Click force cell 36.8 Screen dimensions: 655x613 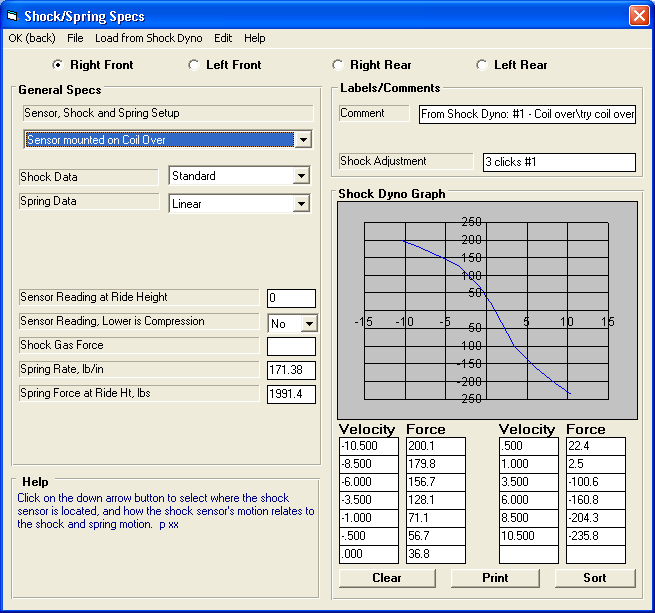coord(436,554)
